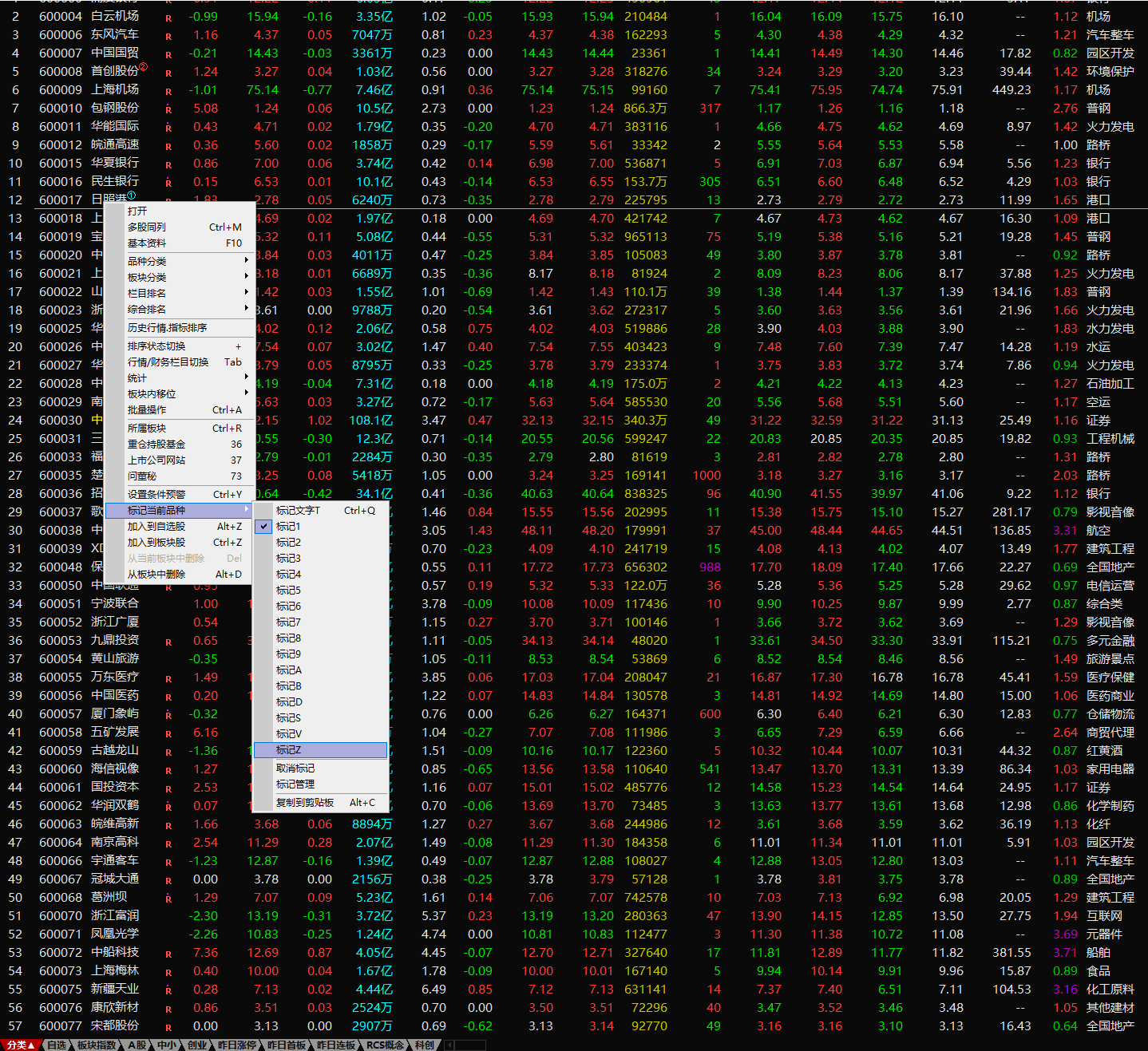The width and height of the screenshot is (1148, 1051).
Task: Click the R marker in the 上海梅林 row
Action: point(168,973)
